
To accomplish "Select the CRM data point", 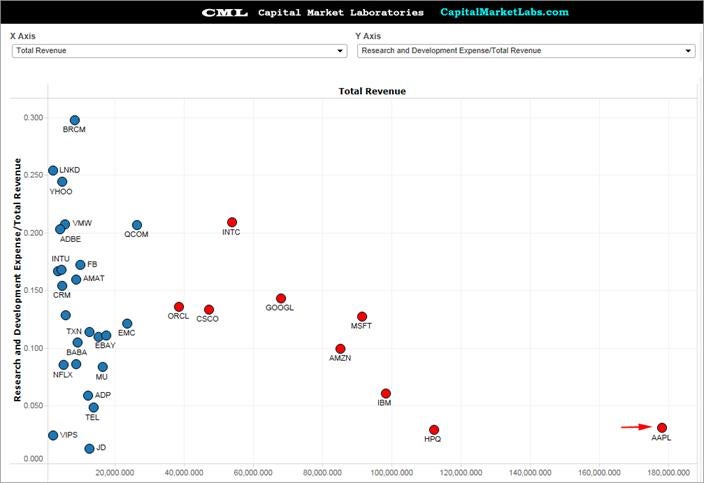I will click(62, 286).
